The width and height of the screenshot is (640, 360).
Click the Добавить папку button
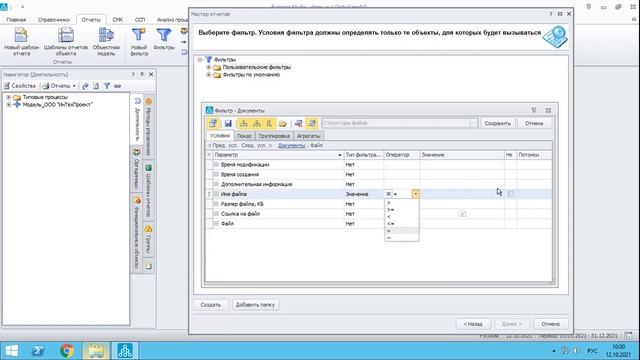pyautogui.click(x=255, y=305)
